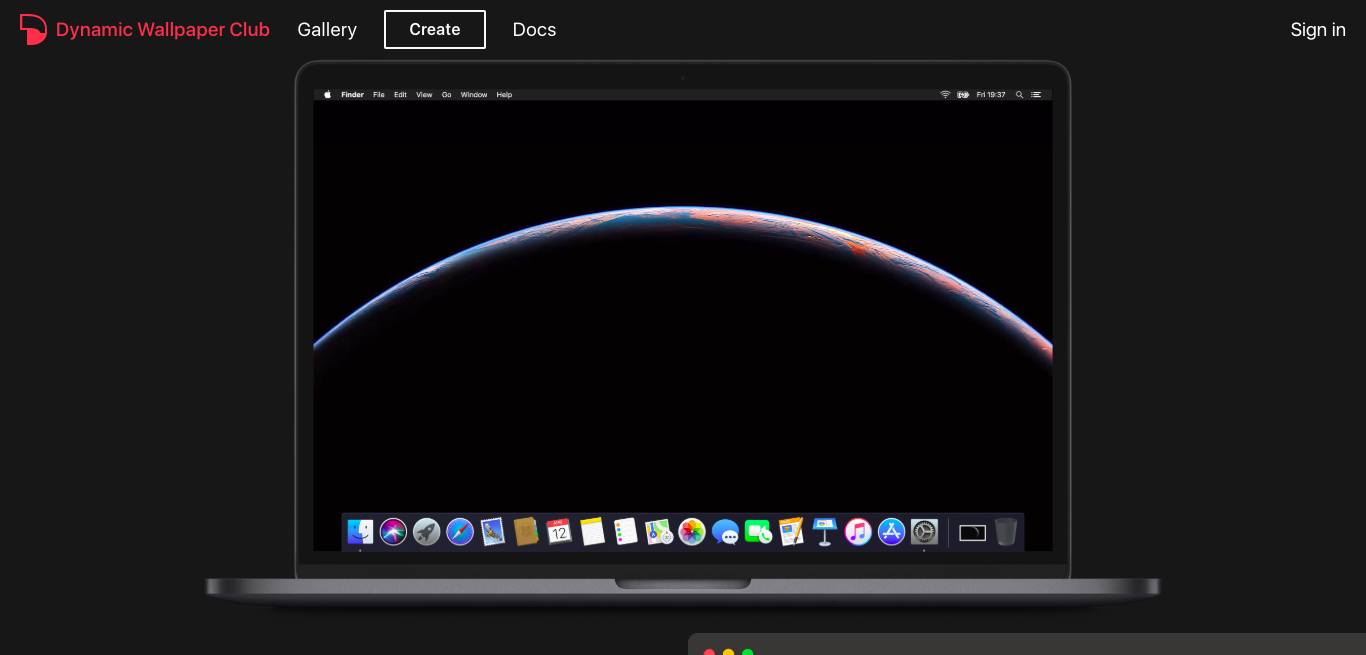
Task: Click the Finder icon in the dock
Action: tap(360, 531)
